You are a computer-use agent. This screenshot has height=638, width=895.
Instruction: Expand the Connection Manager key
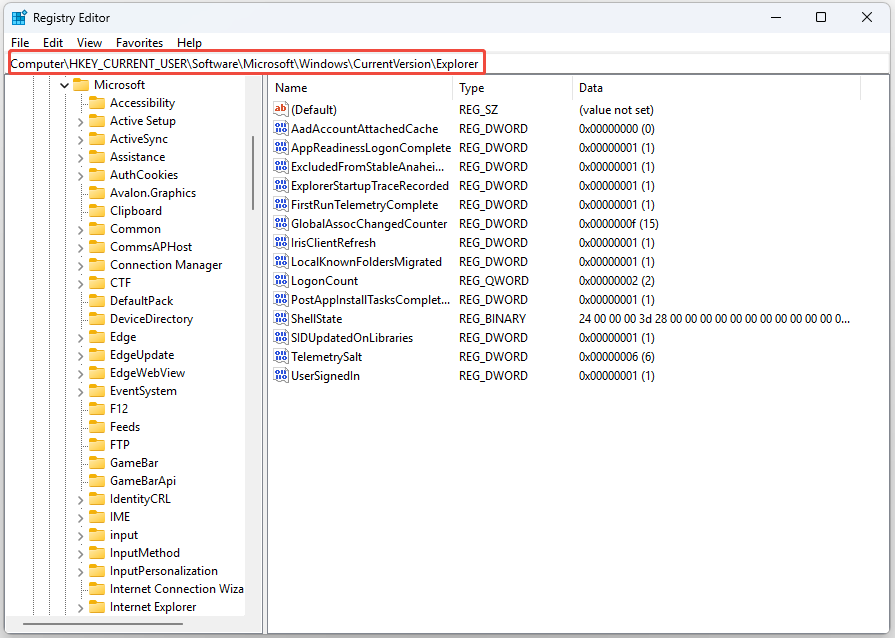coord(81,265)
